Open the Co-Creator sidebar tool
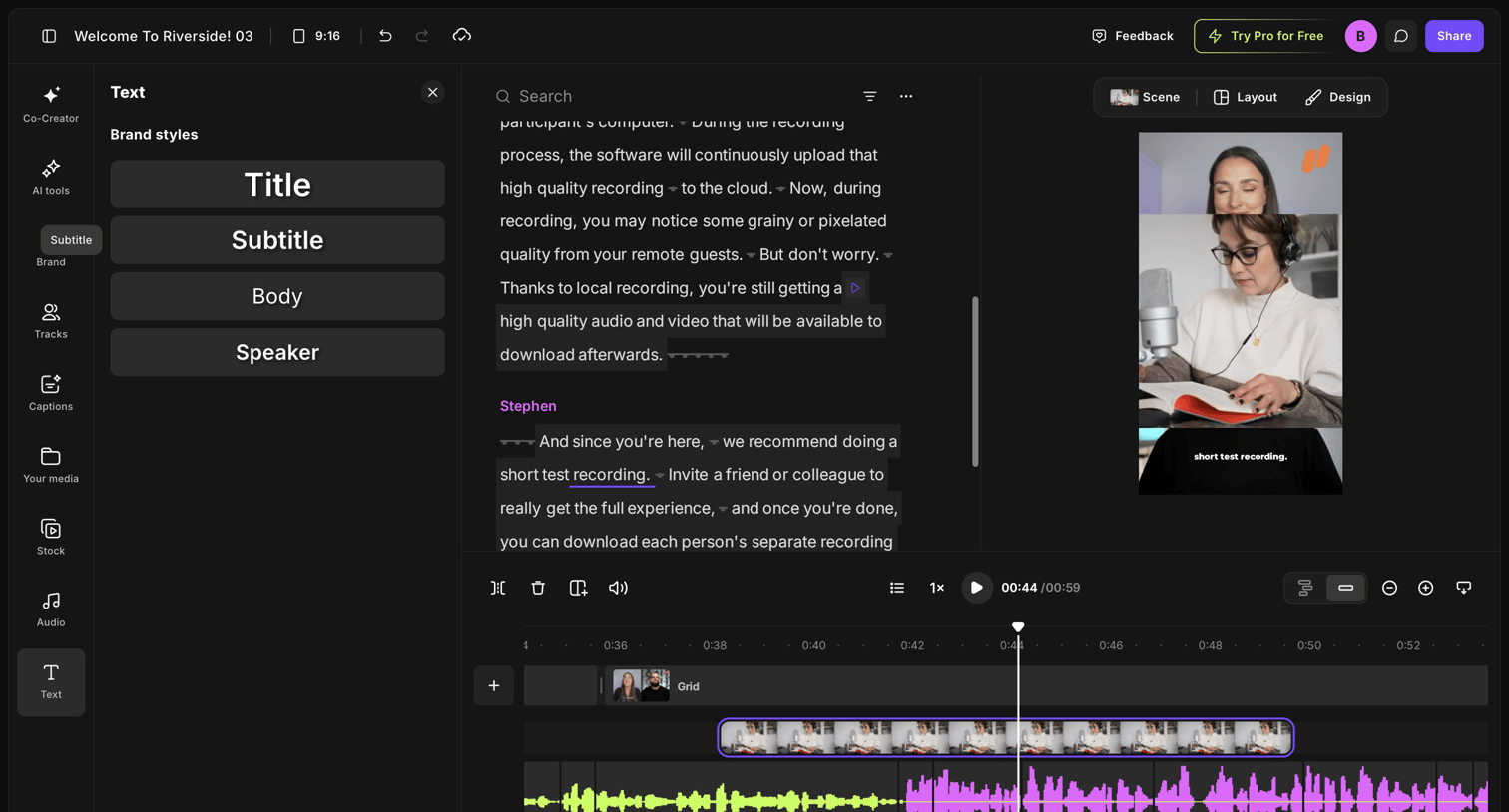 pyautogui.click(x=51, y=104)
